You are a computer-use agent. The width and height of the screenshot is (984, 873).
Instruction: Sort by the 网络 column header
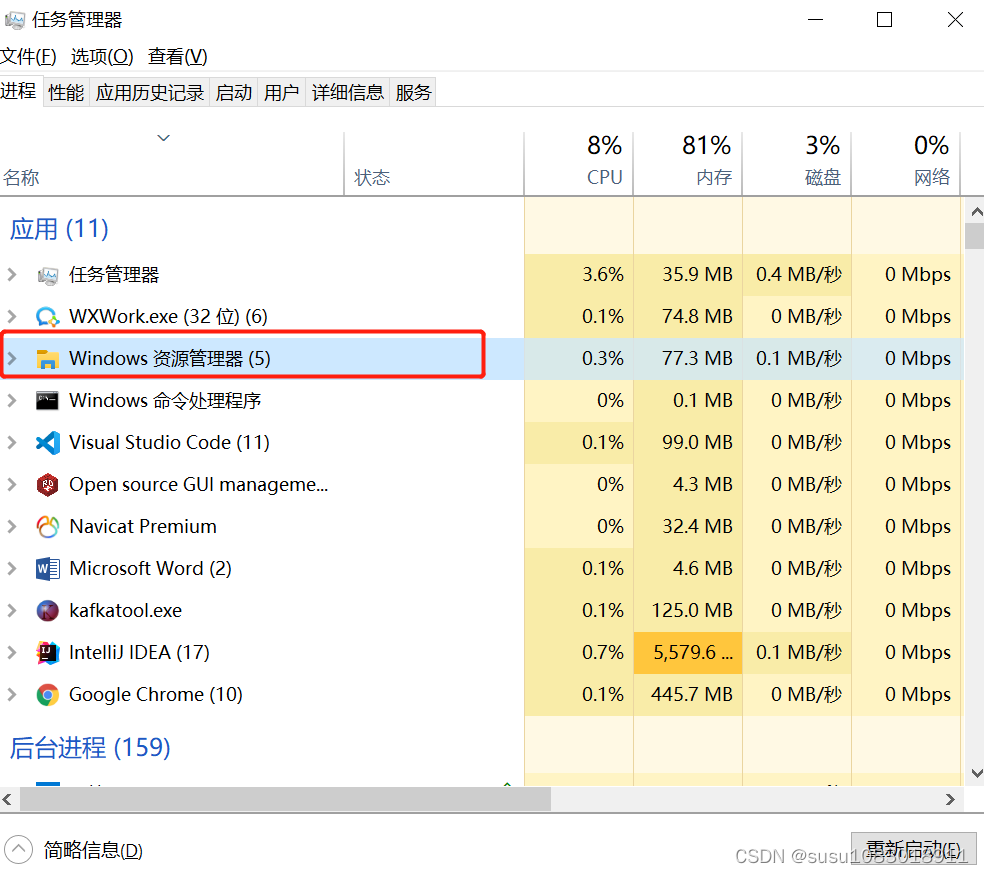coord(906,164)
